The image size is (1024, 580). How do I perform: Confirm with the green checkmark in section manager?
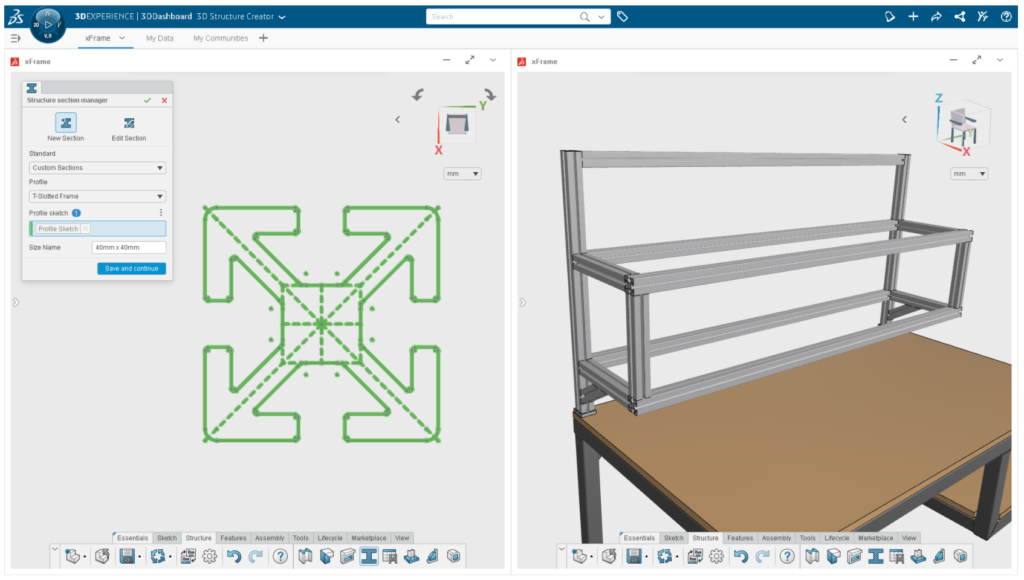click(x=148, y=101)
